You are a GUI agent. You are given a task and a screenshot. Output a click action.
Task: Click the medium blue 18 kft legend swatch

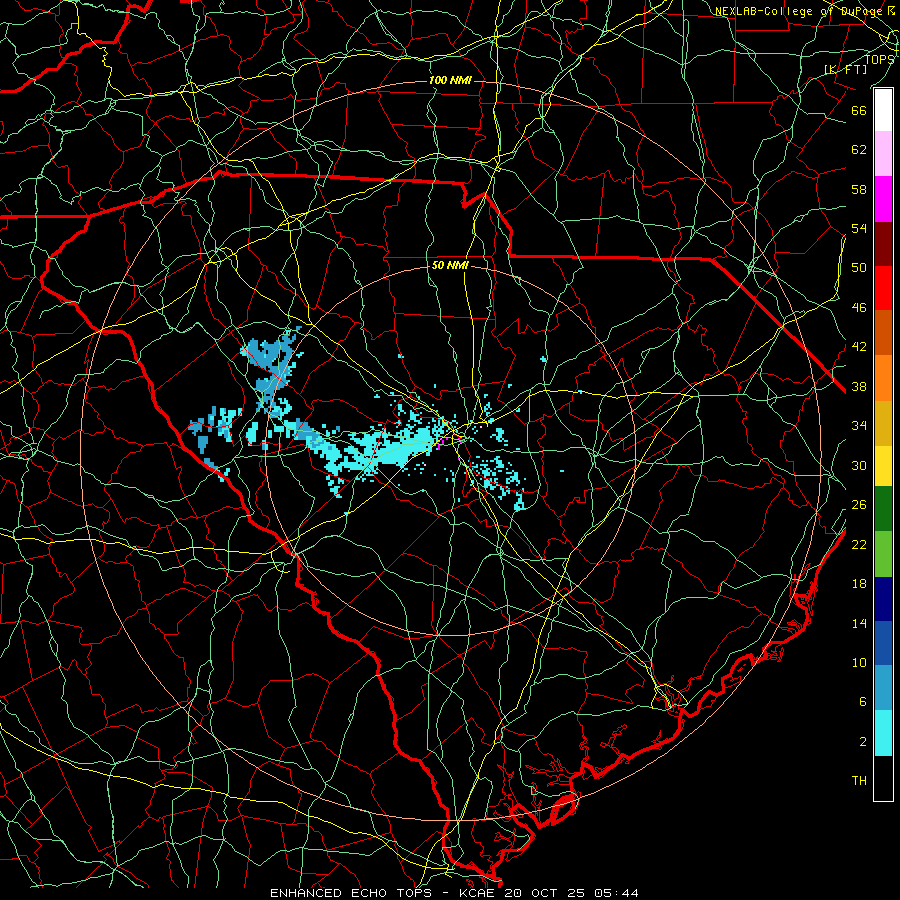pos(883,643)
